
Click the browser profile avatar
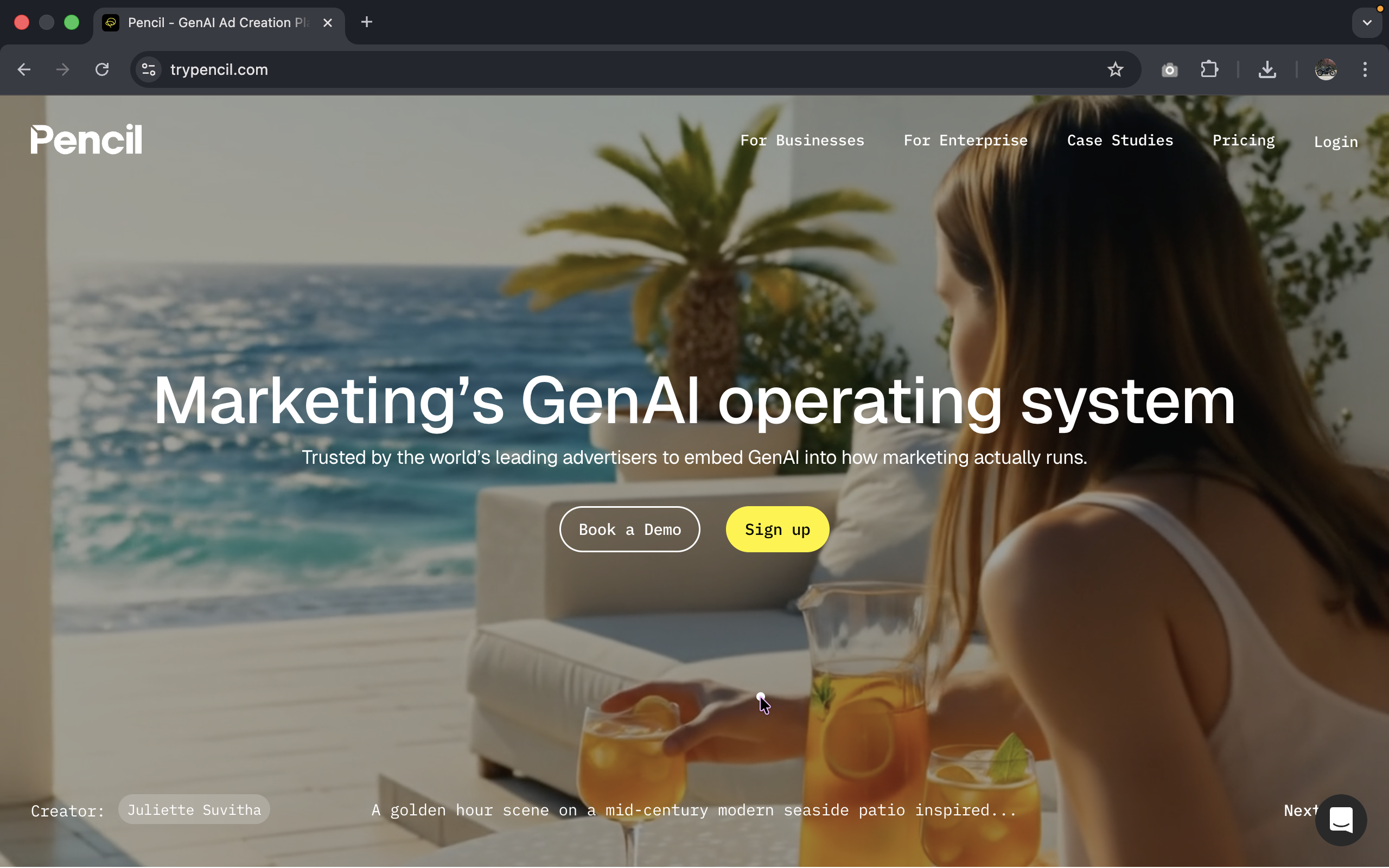pyautogui.click(x=1326, y=69)
